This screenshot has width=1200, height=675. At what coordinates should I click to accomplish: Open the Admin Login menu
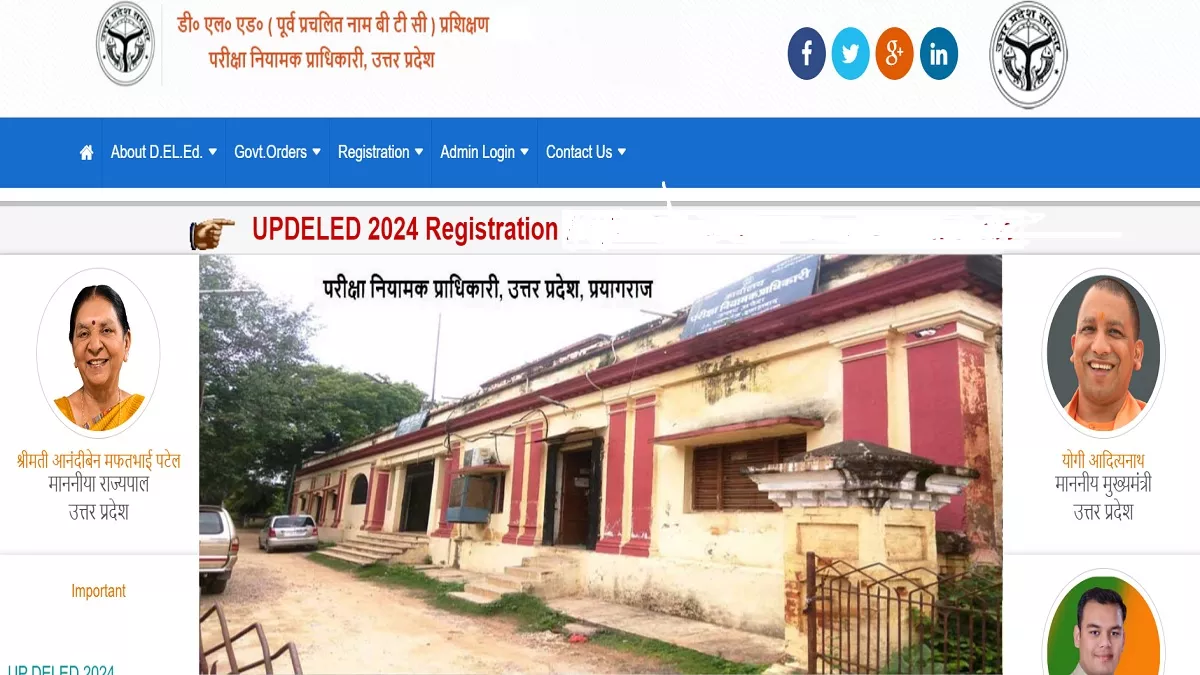(x=484, y=152)
